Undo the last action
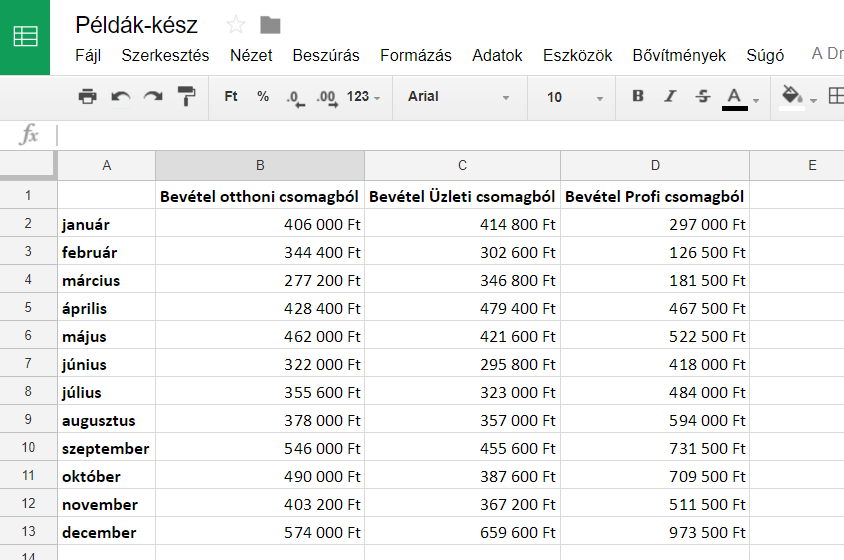The width and height of the screenshot is (844, 560). click(120, 97)
